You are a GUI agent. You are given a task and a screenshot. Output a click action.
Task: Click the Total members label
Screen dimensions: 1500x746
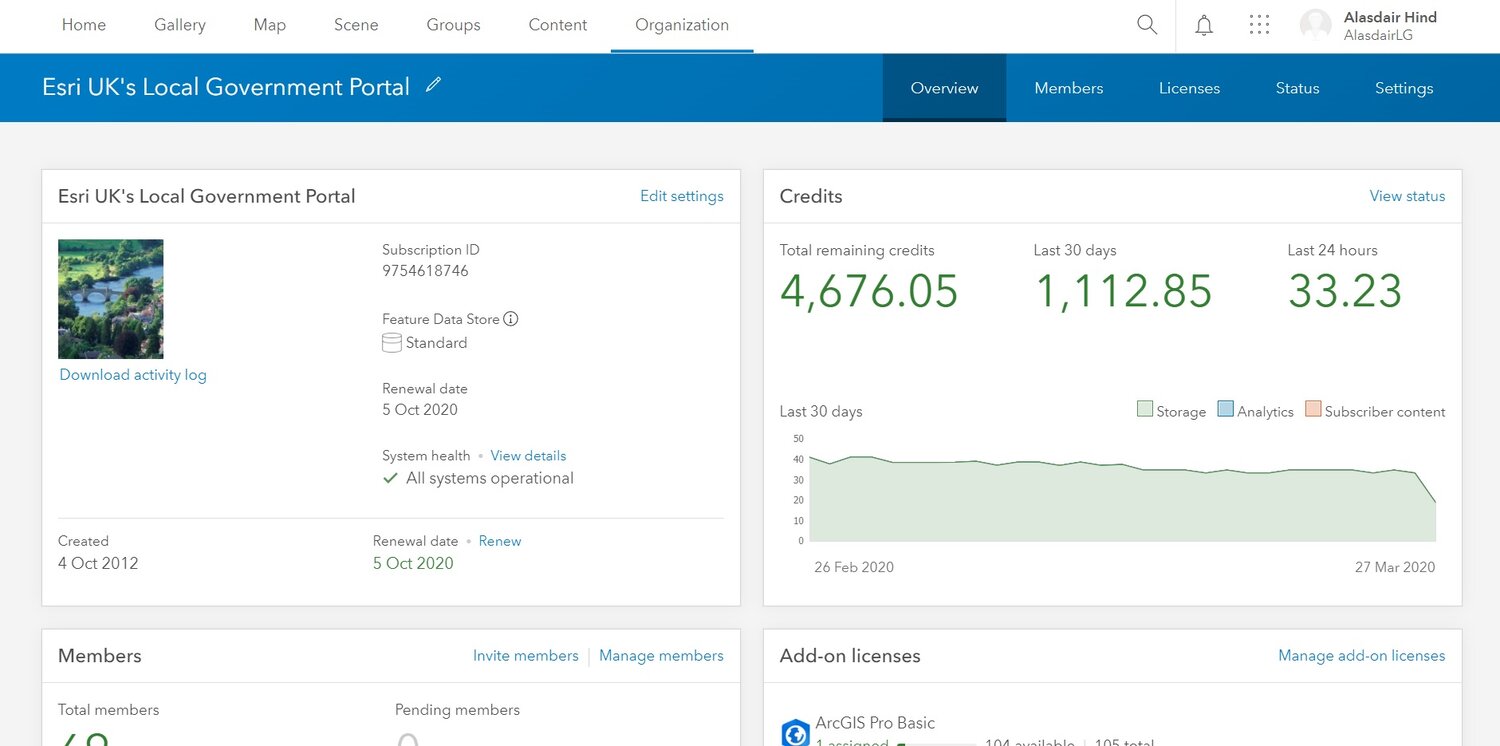[108, 710]
